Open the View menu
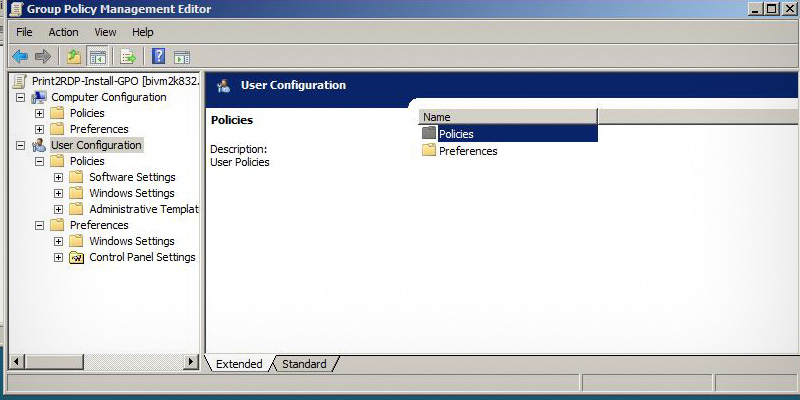This screenshot has height=400, width=800. tap(105, 32)
